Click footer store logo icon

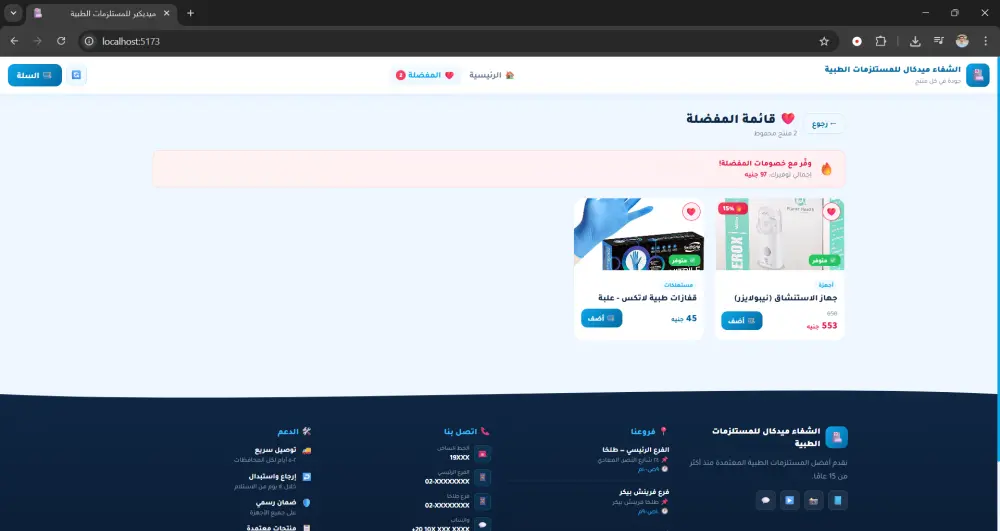tap(837, 437)
